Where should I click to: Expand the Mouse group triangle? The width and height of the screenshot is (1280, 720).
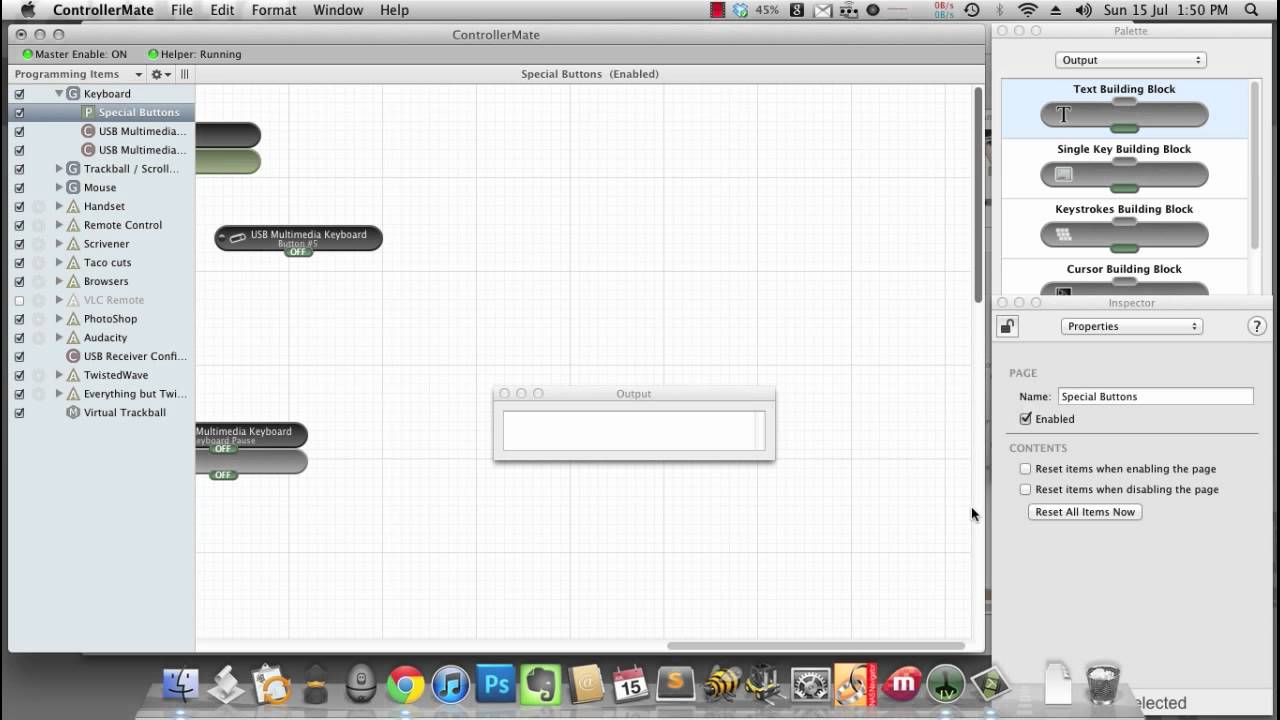coord(59,187)
